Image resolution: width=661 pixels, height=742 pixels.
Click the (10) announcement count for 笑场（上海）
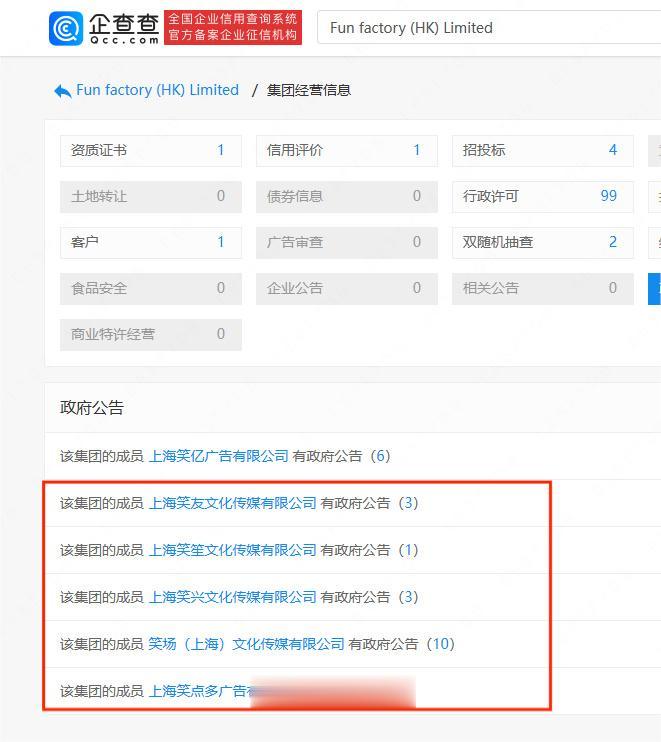point(441,644)
